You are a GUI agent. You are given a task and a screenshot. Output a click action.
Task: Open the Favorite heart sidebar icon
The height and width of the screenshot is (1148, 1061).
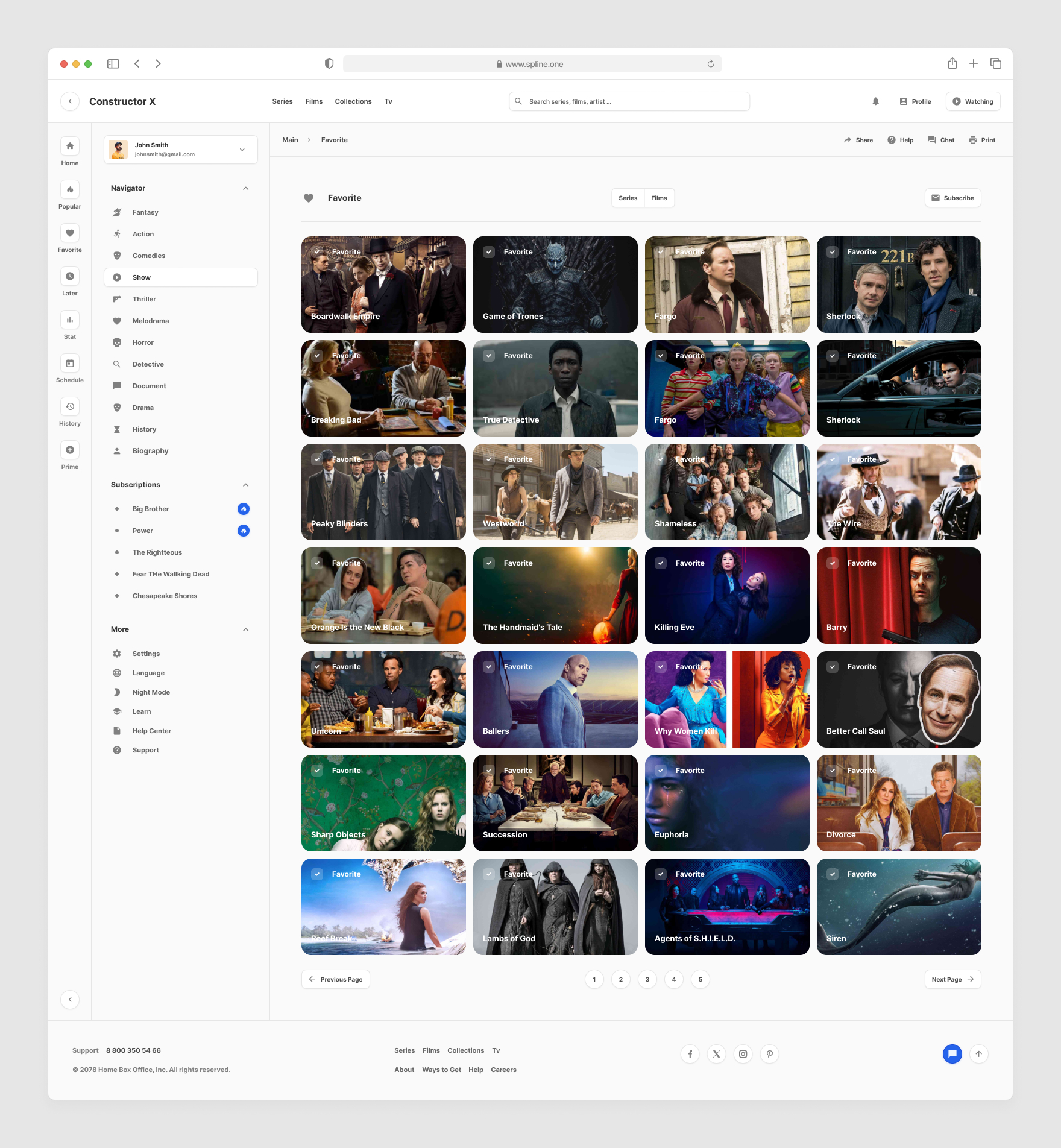pos(70,233)
